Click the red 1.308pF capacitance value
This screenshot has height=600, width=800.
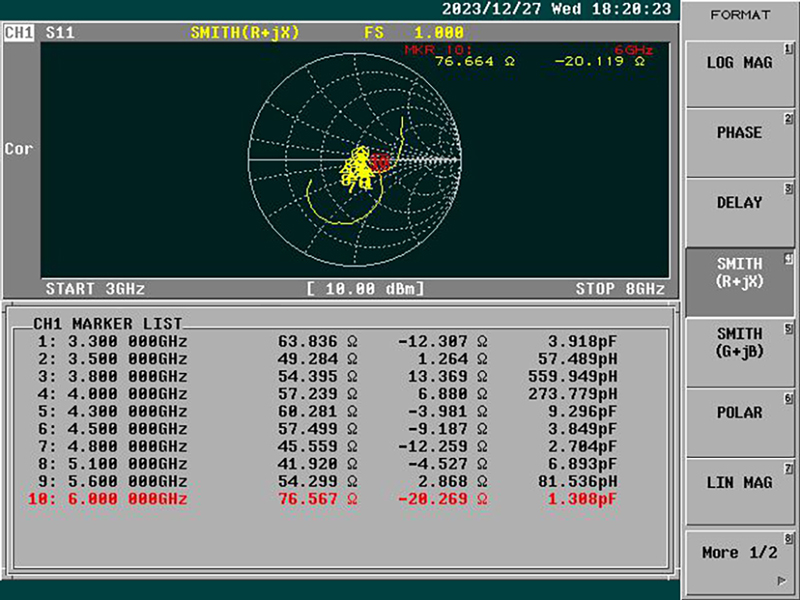583,499
